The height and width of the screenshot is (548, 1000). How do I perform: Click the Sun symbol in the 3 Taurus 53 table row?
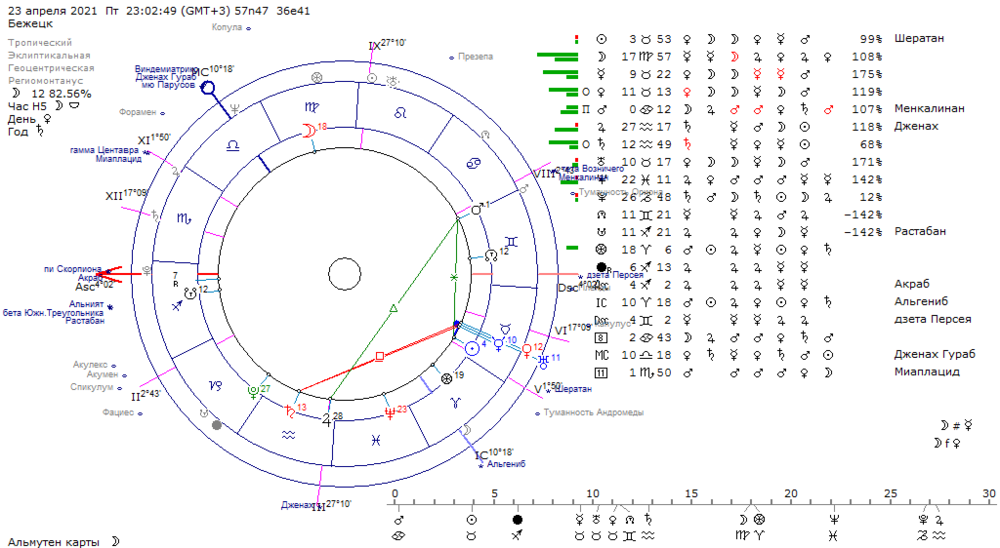(x=601, y=39)
